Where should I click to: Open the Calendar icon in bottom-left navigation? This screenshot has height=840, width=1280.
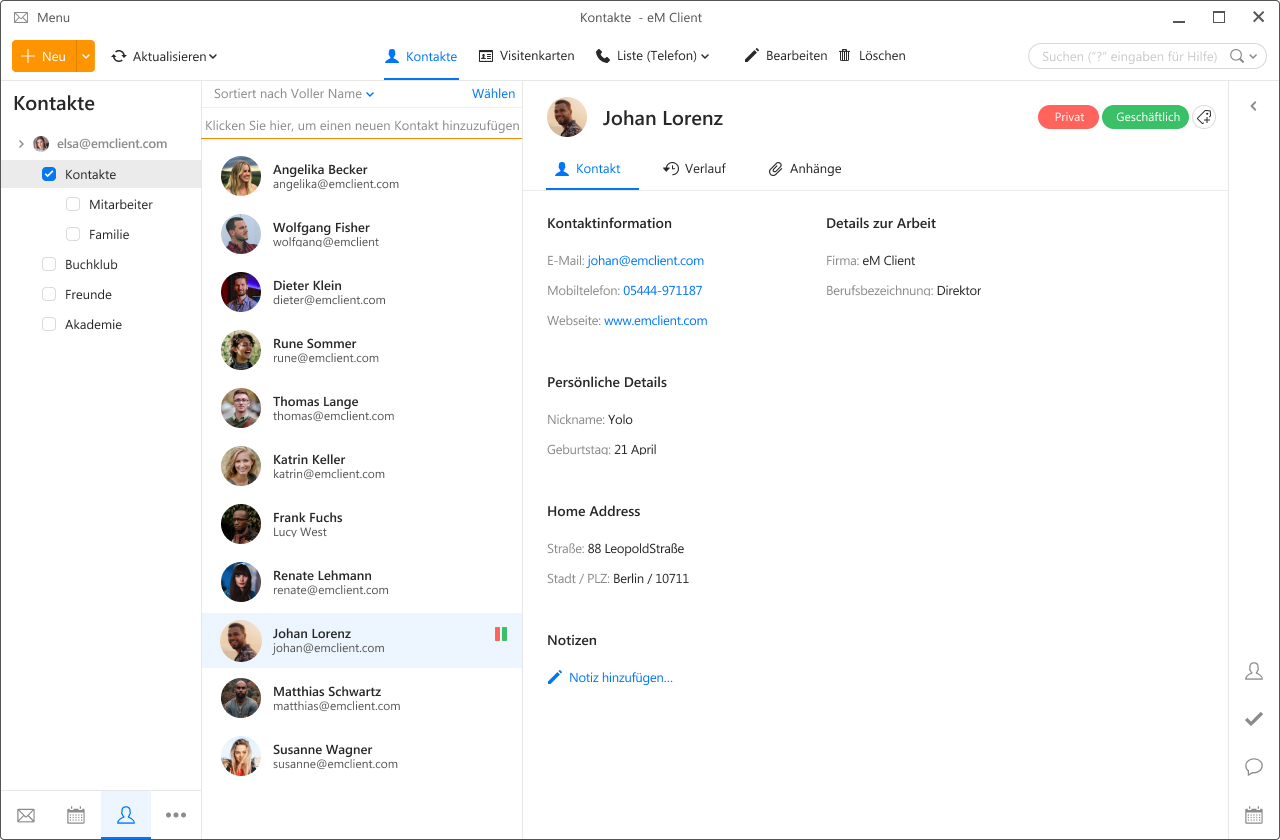[x=76, y=815]
